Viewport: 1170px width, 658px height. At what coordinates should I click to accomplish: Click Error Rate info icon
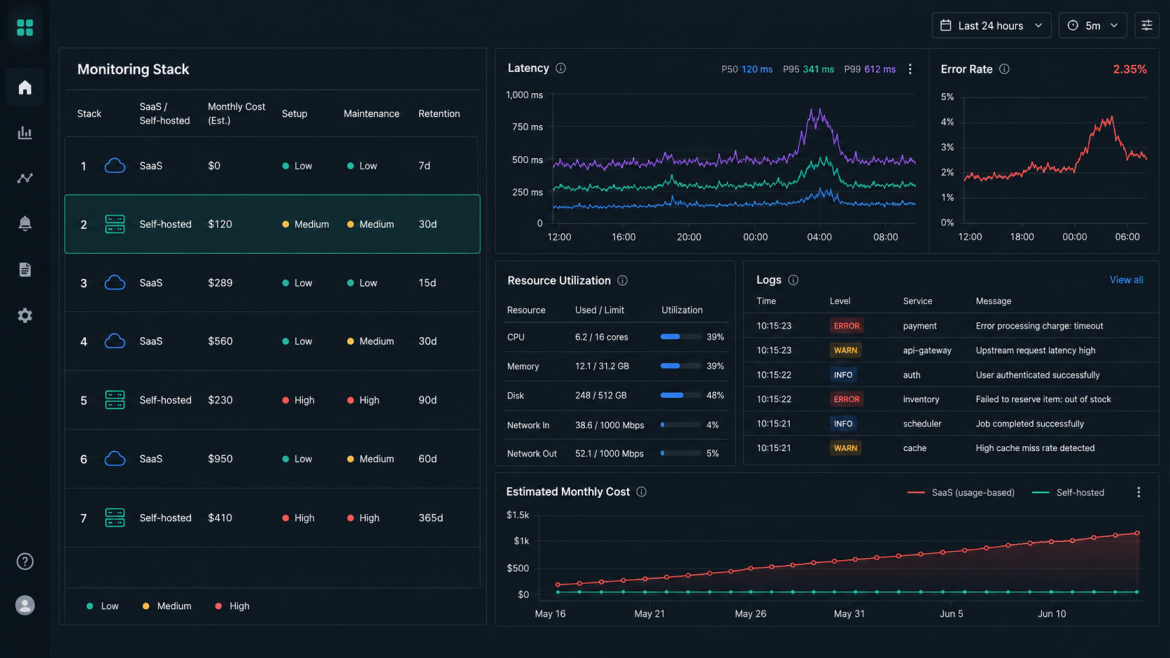coord(1004,69)
